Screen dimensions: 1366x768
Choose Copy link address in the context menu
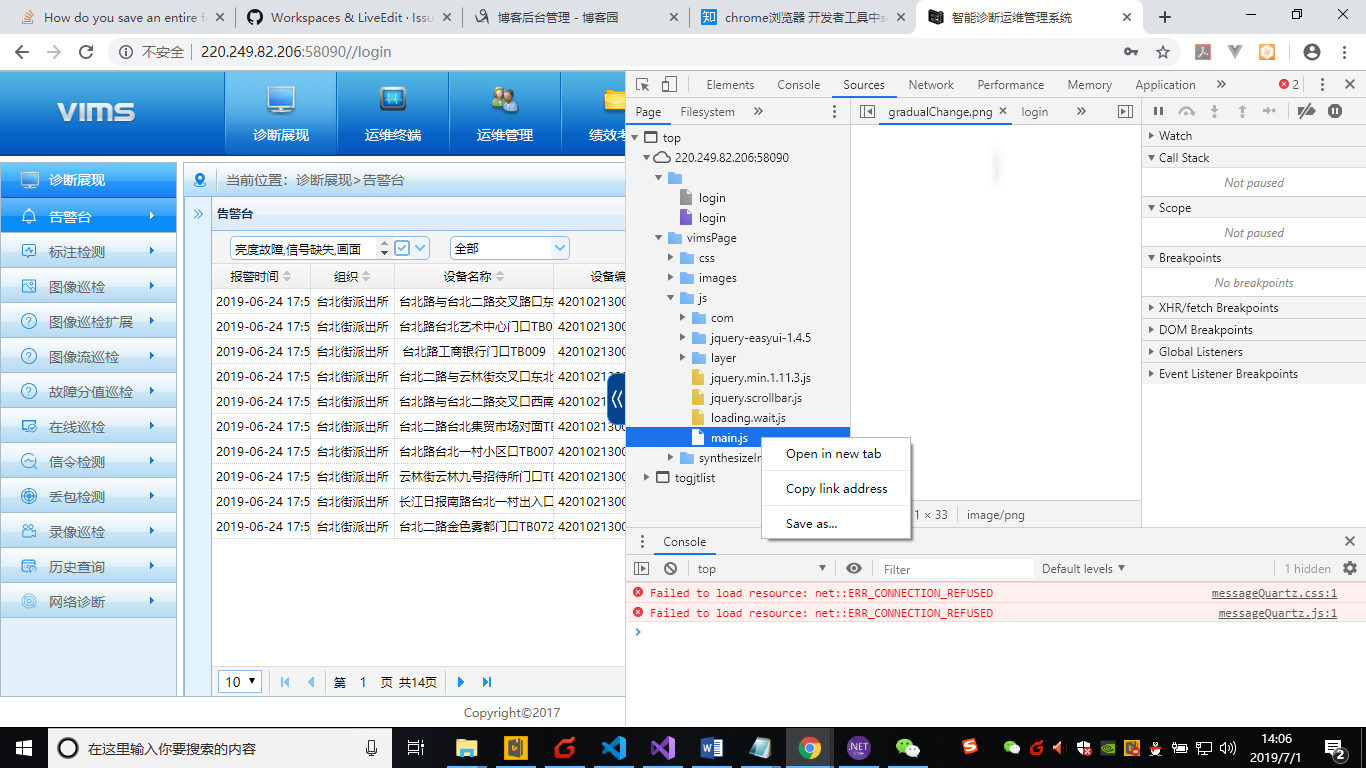click(x=836, y=488)
